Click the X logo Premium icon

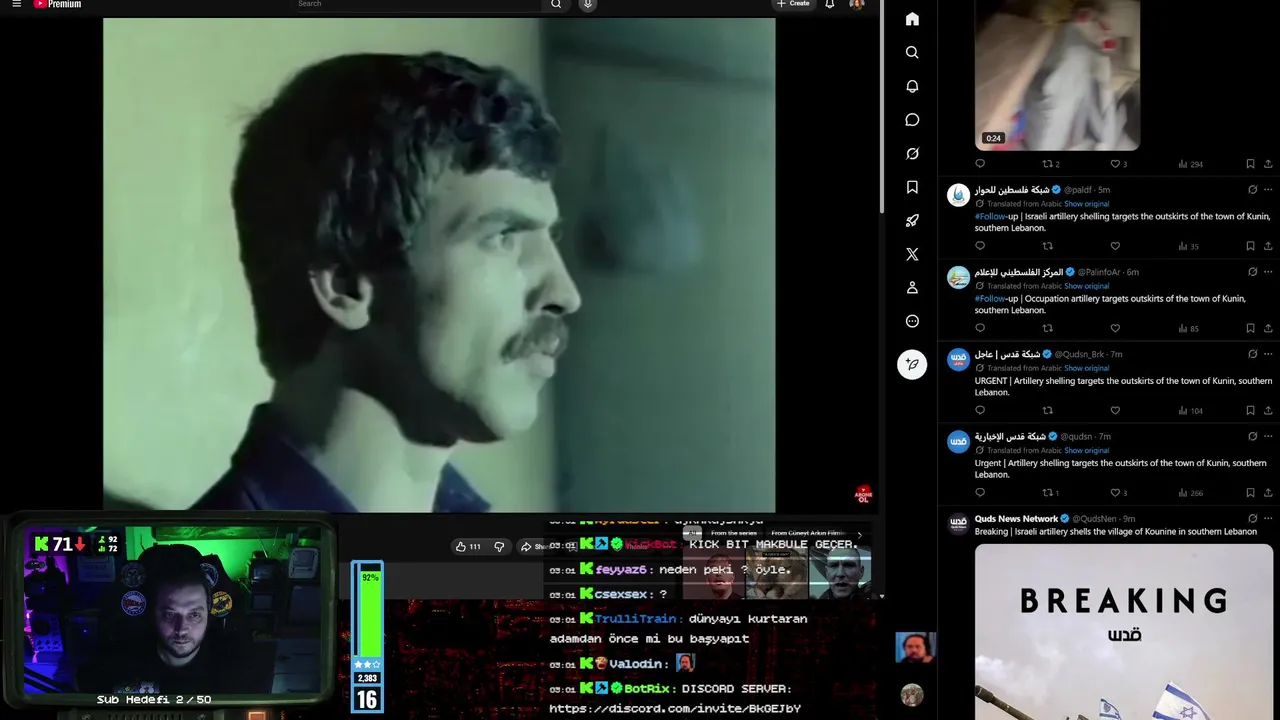point(912,254)
